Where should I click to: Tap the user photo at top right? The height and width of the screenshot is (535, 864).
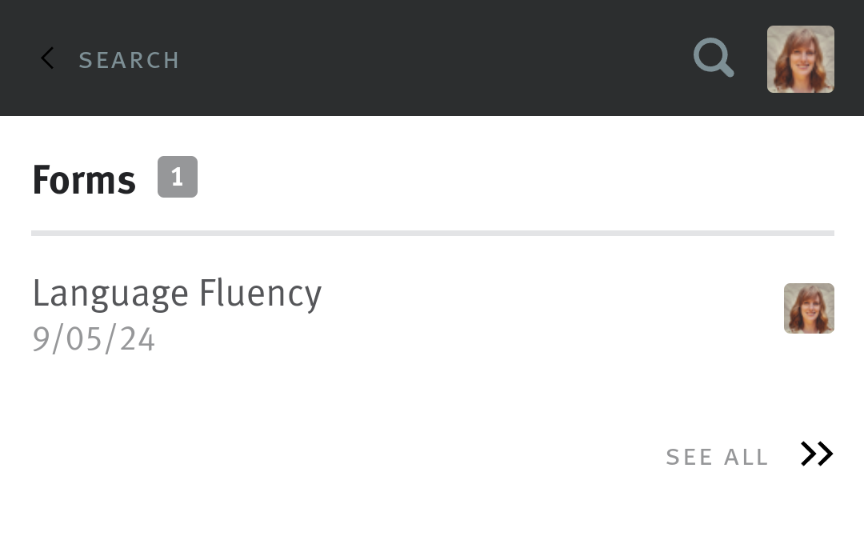click(x=800, y=59)
